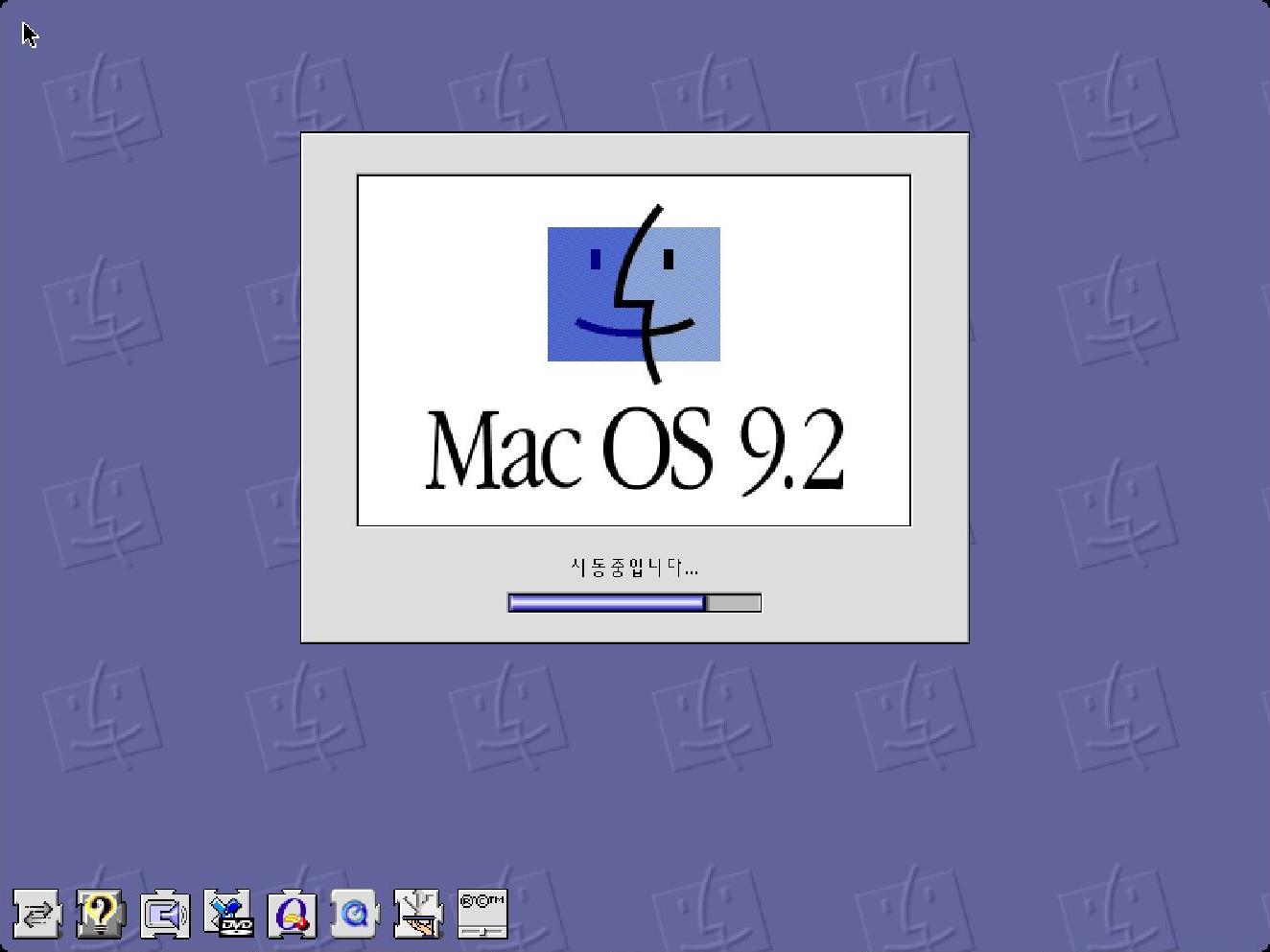Viewport: 1270px width, 952px height.
Task: Click the lightbulb question mark help icon
Action: pyautogui.click(x=101, y=914)
